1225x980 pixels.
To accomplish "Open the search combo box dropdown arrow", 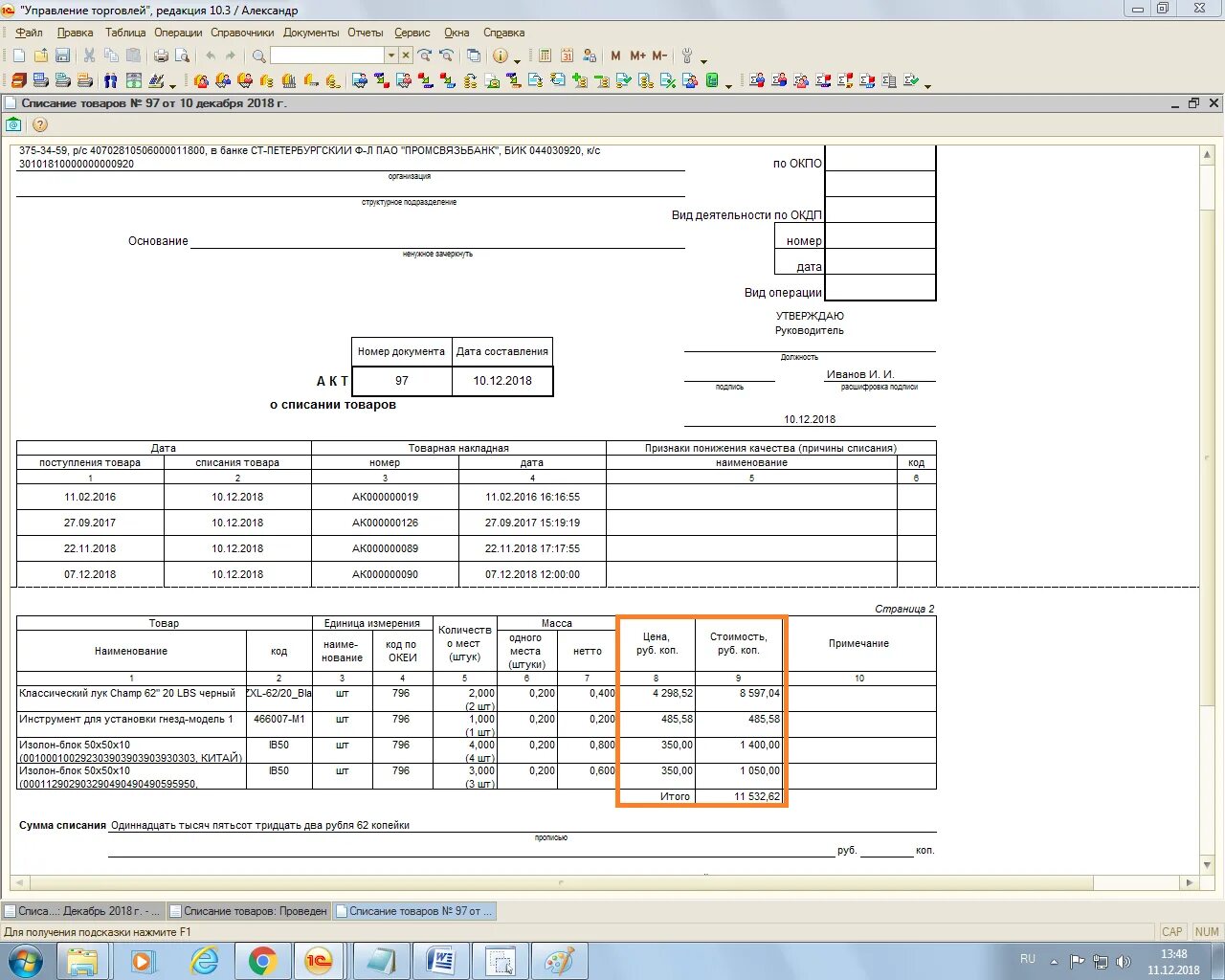I will (391, 56).
